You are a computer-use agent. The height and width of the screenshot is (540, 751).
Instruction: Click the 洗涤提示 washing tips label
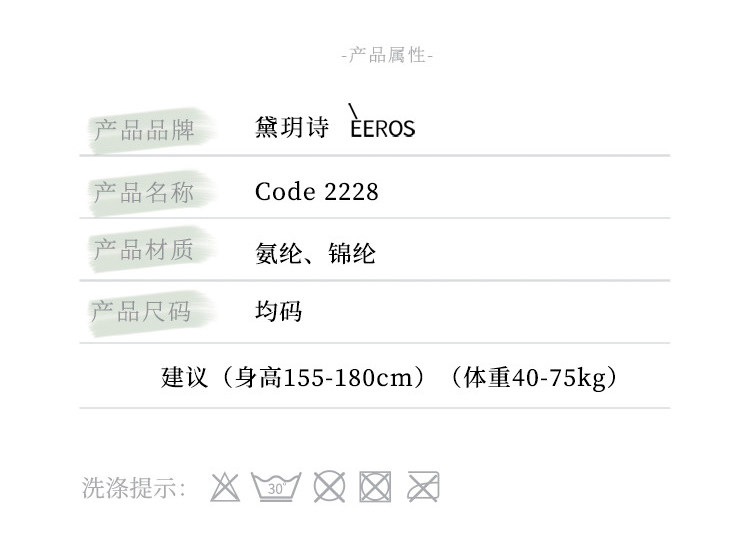click(x=134, y=489)
